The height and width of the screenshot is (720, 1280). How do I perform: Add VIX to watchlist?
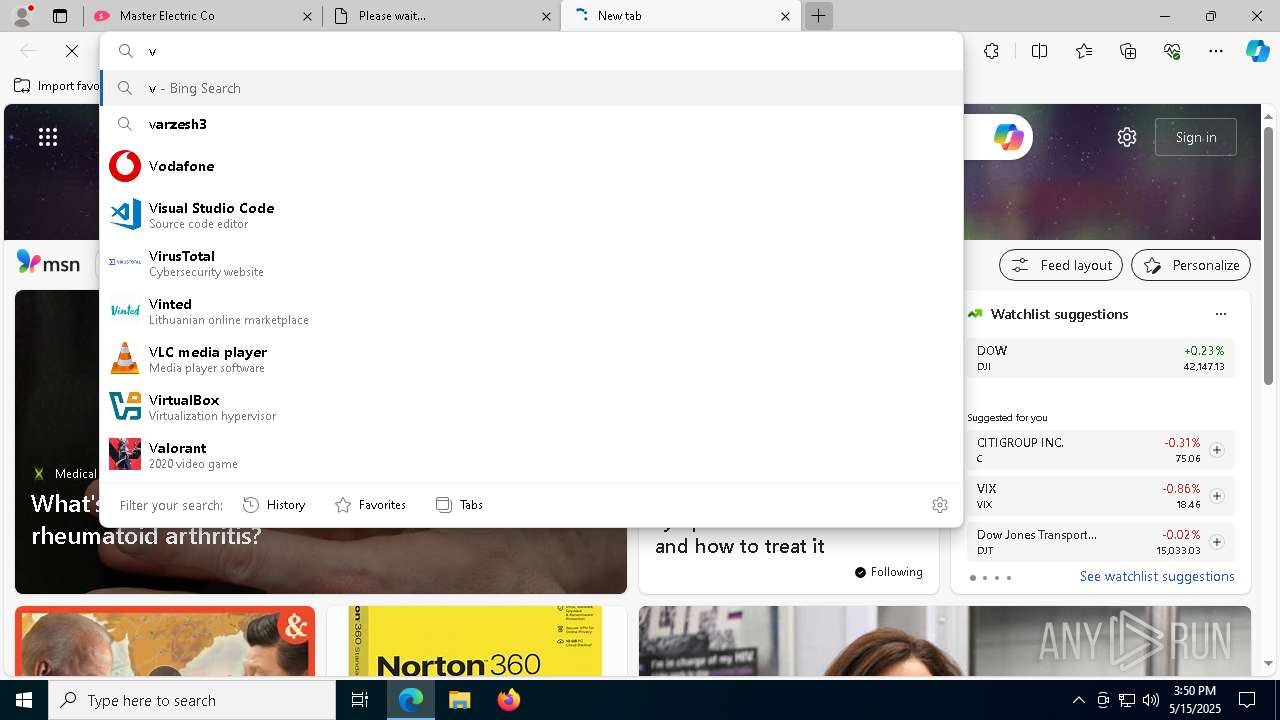click(1217, 496)
